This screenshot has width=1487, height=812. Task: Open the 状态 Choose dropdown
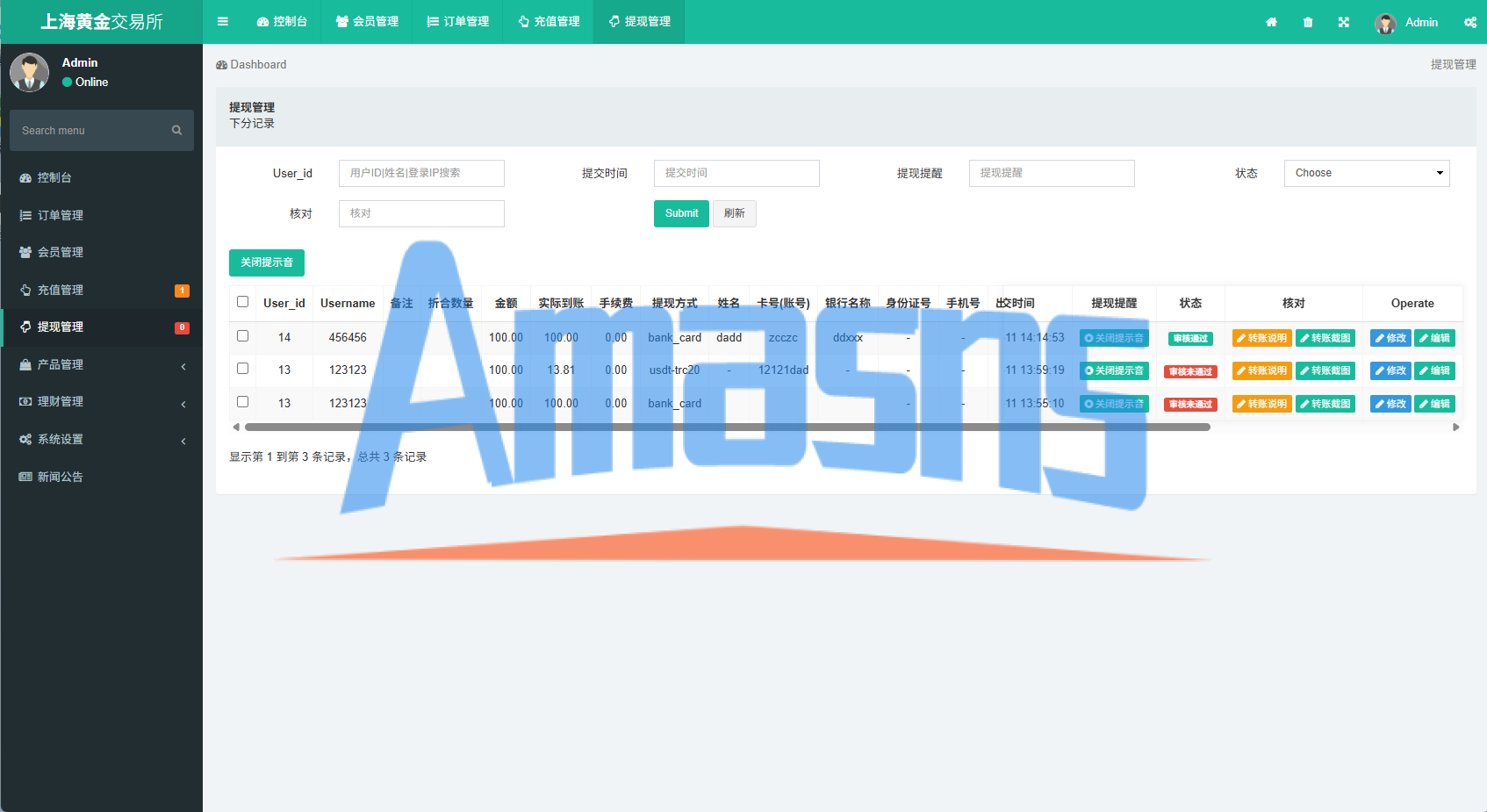tap(1367, 173)
